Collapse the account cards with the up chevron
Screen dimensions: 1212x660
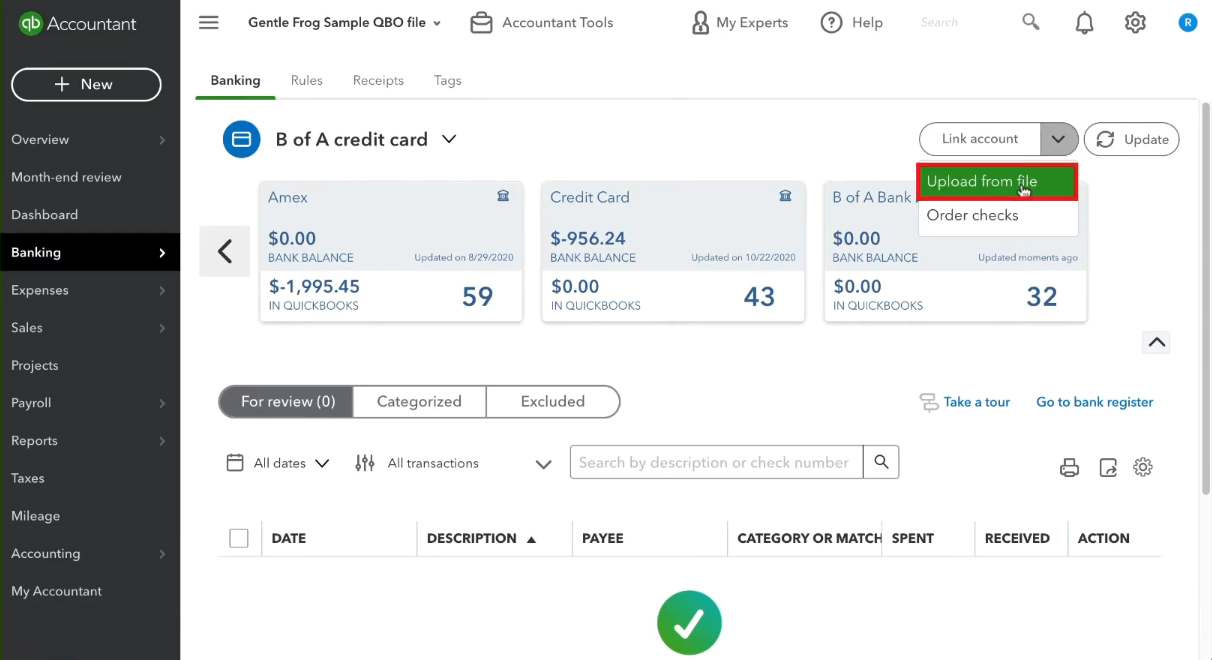click(1156, 342)
